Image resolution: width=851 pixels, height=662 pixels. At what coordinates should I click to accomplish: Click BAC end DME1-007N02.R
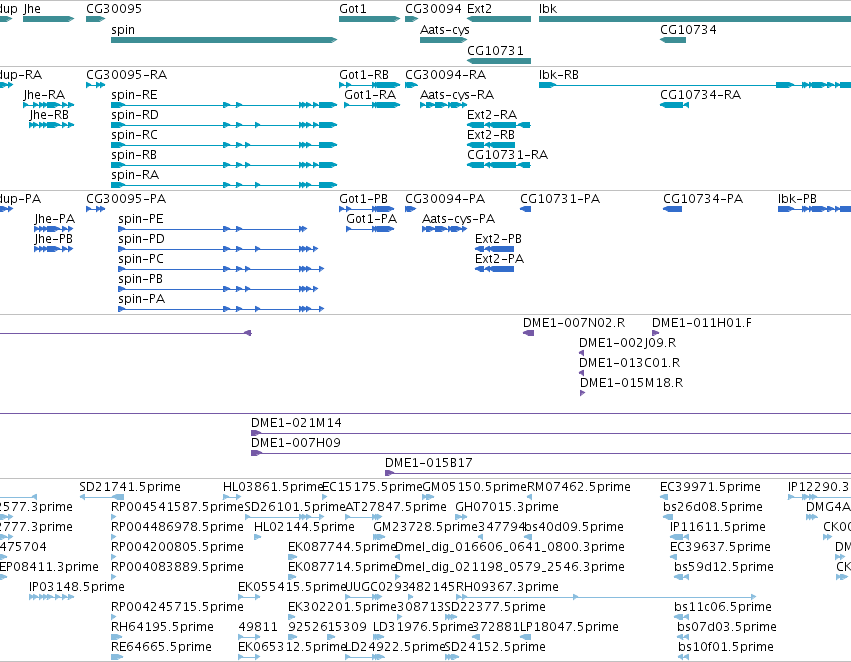click(529, 333)
